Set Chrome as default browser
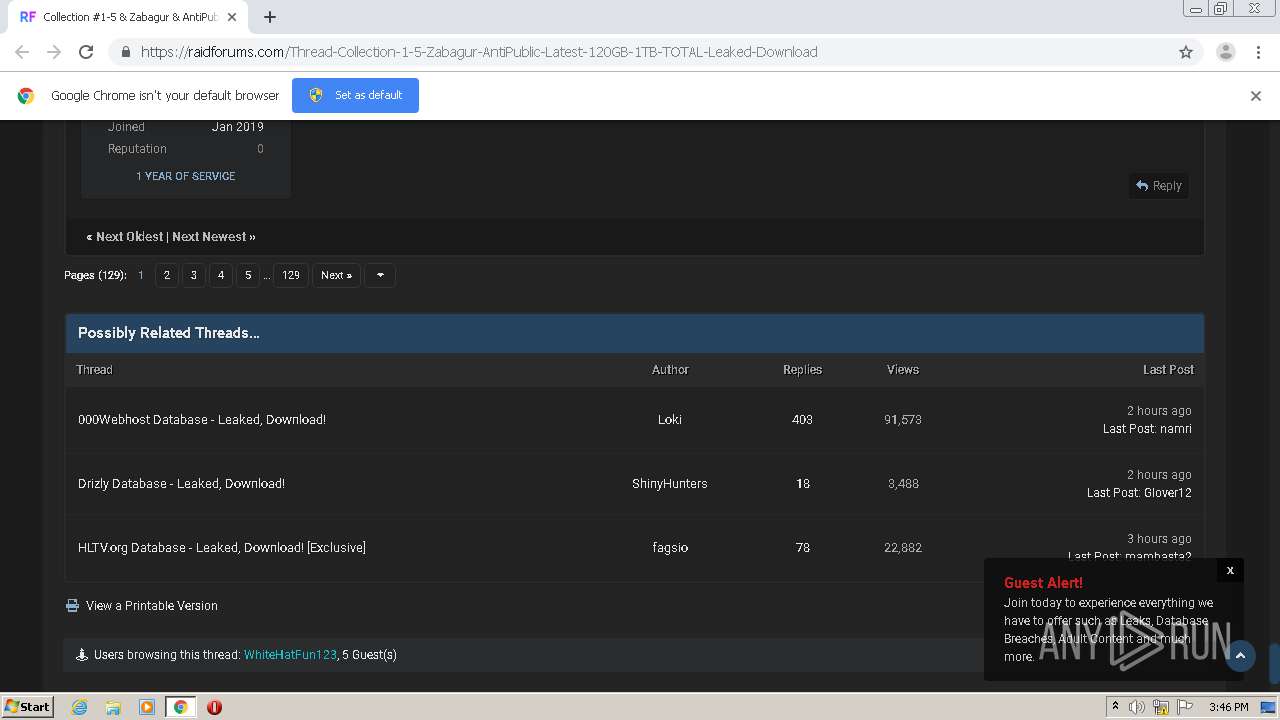This screenshot has height=720, width=1280. 355,95
